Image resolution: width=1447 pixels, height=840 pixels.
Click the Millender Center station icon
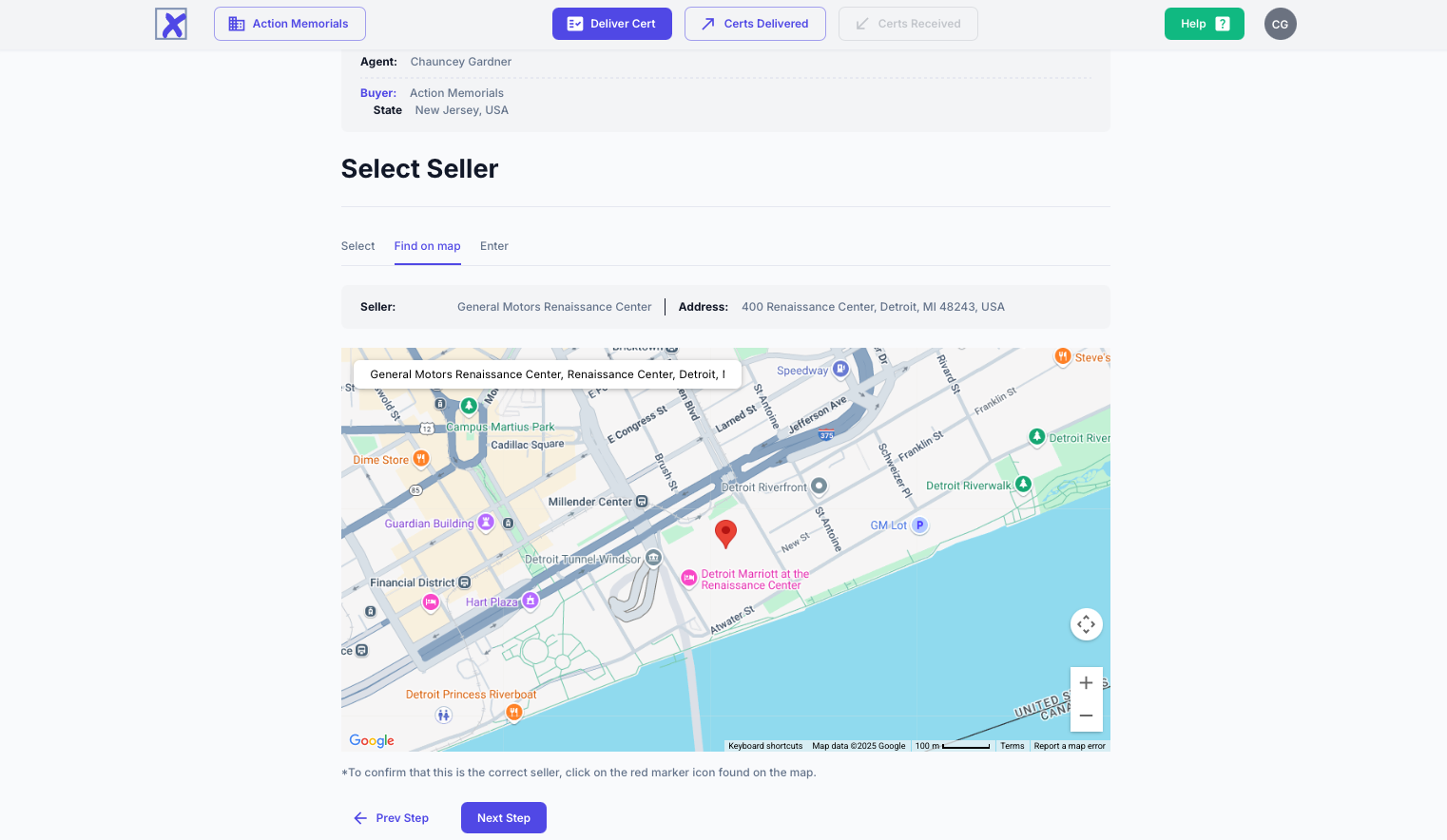(642, 502)
